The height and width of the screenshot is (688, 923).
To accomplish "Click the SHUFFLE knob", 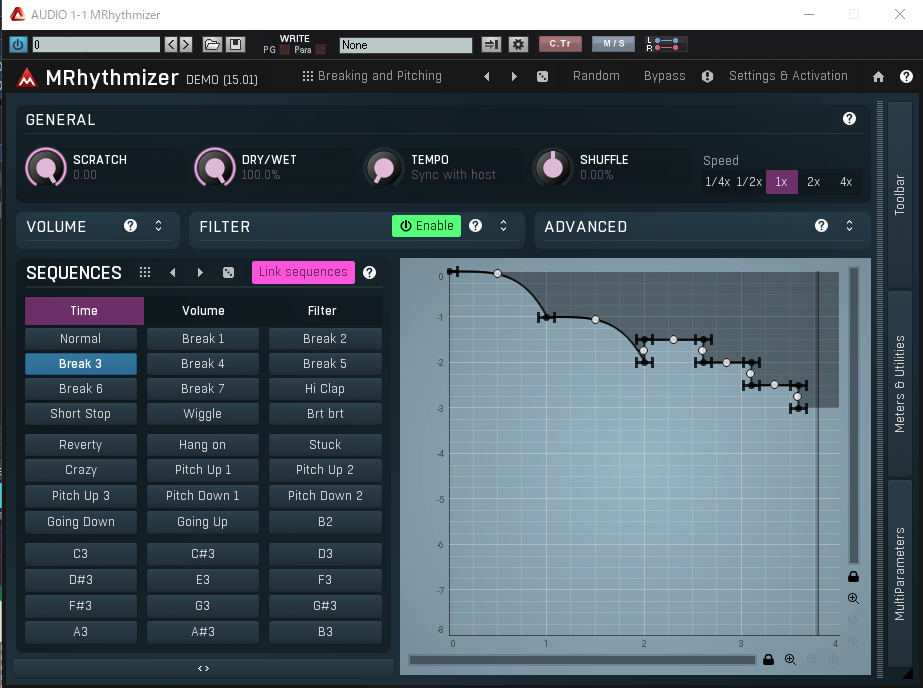I will click(553, 168).
